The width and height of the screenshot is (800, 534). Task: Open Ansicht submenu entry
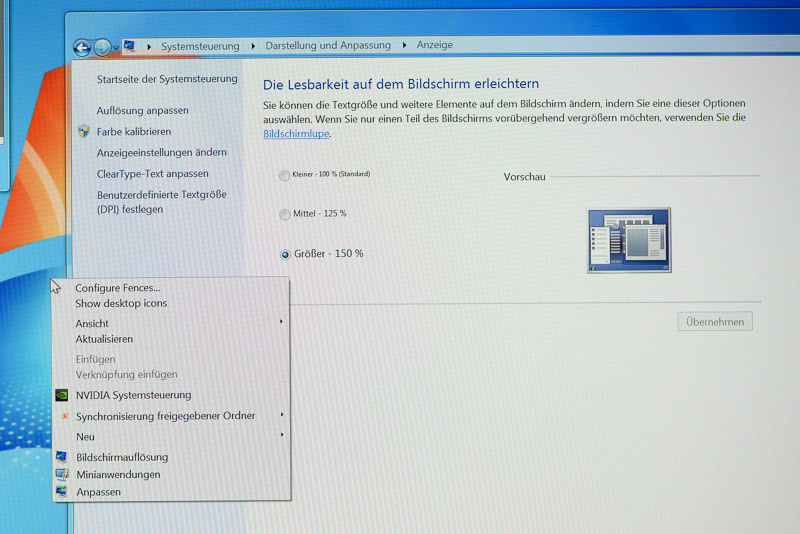click(171, 323)
